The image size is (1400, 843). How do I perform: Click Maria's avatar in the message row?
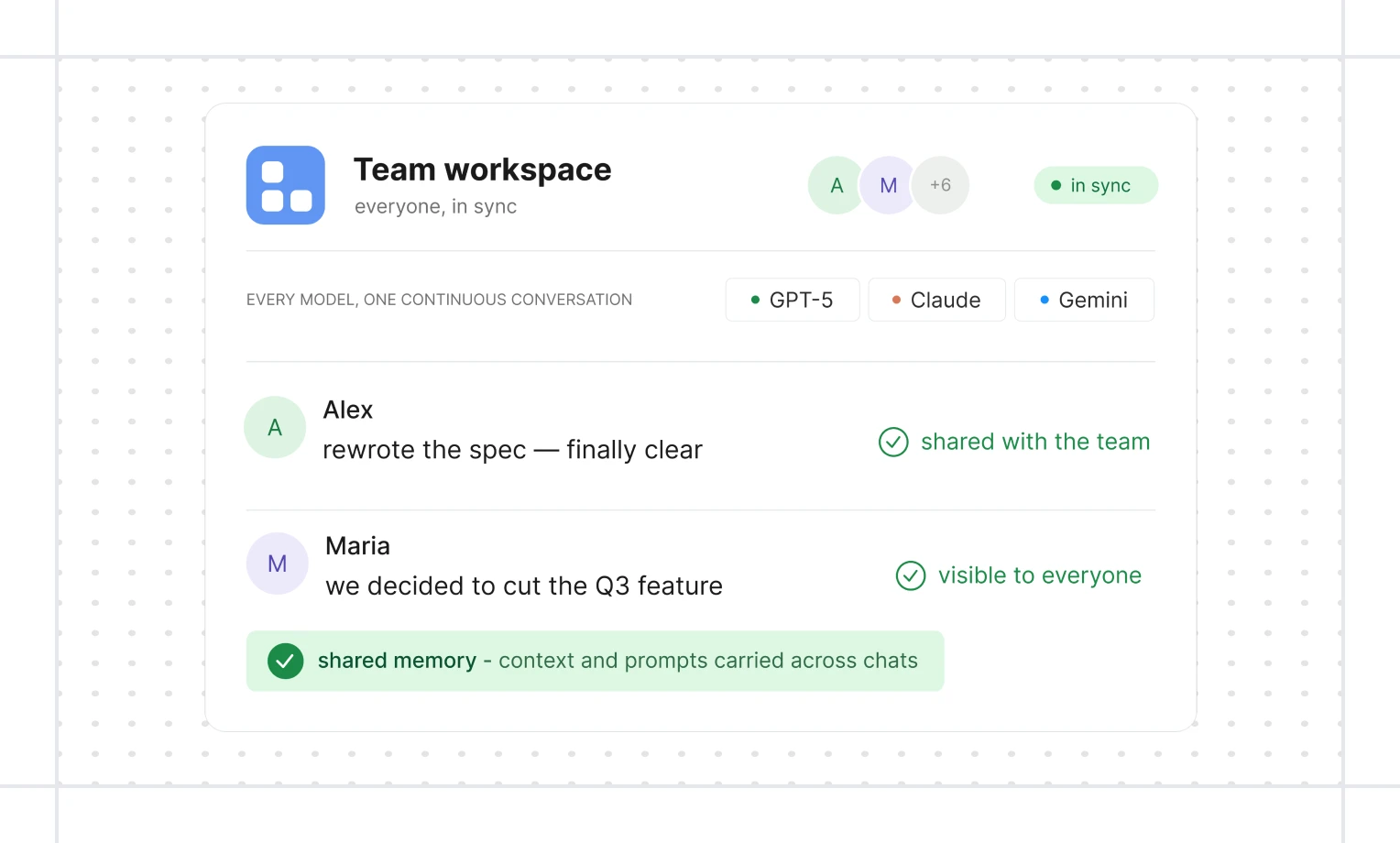pos(278,564)
